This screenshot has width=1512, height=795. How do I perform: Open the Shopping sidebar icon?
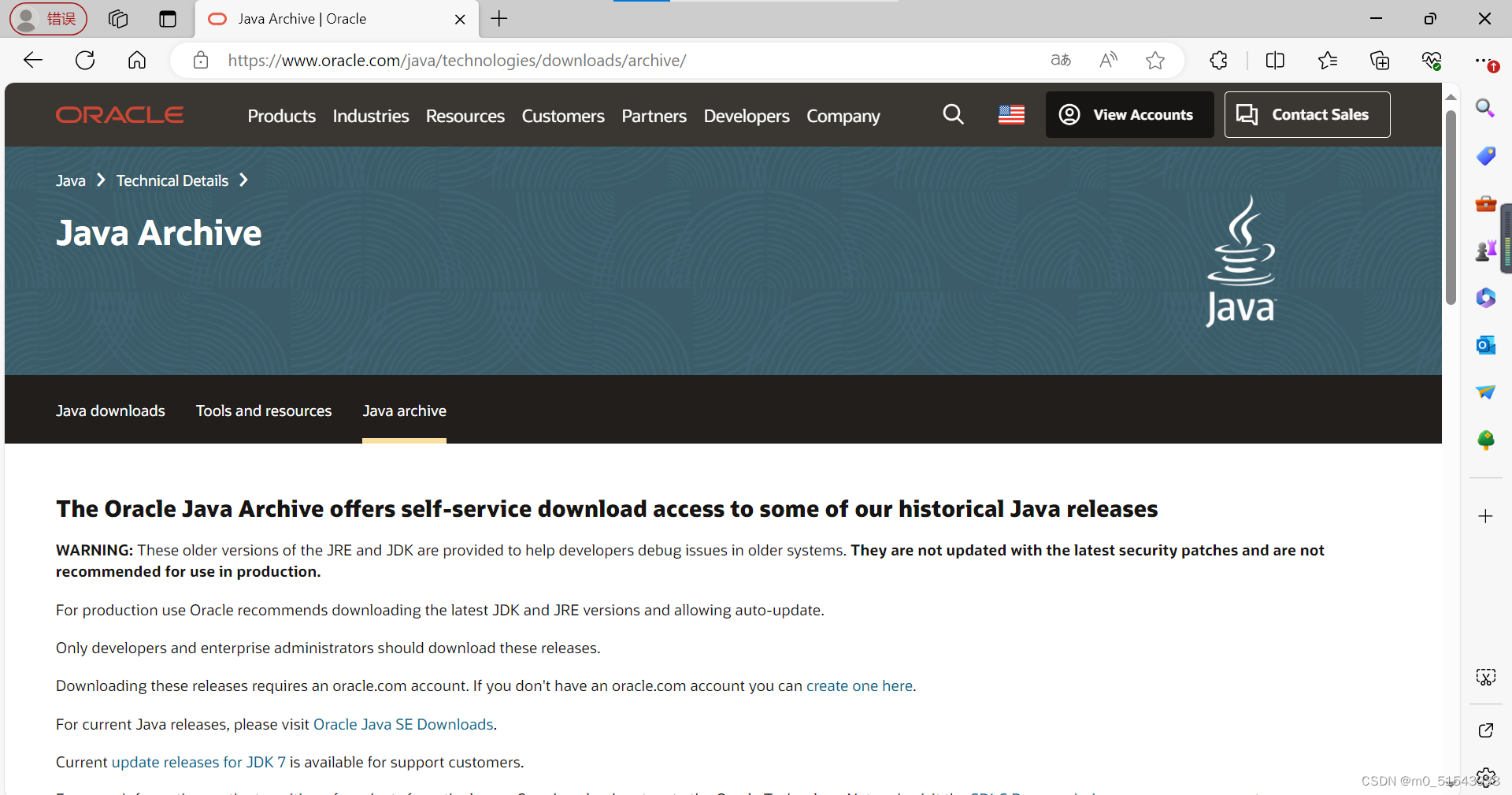coord(1485,156)
